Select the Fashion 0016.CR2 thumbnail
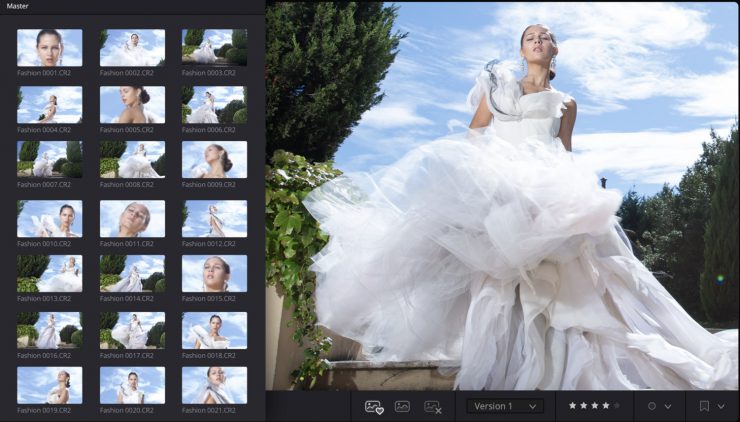The height and width of the screenshot is (422, 740). click(x=50, y=329)
